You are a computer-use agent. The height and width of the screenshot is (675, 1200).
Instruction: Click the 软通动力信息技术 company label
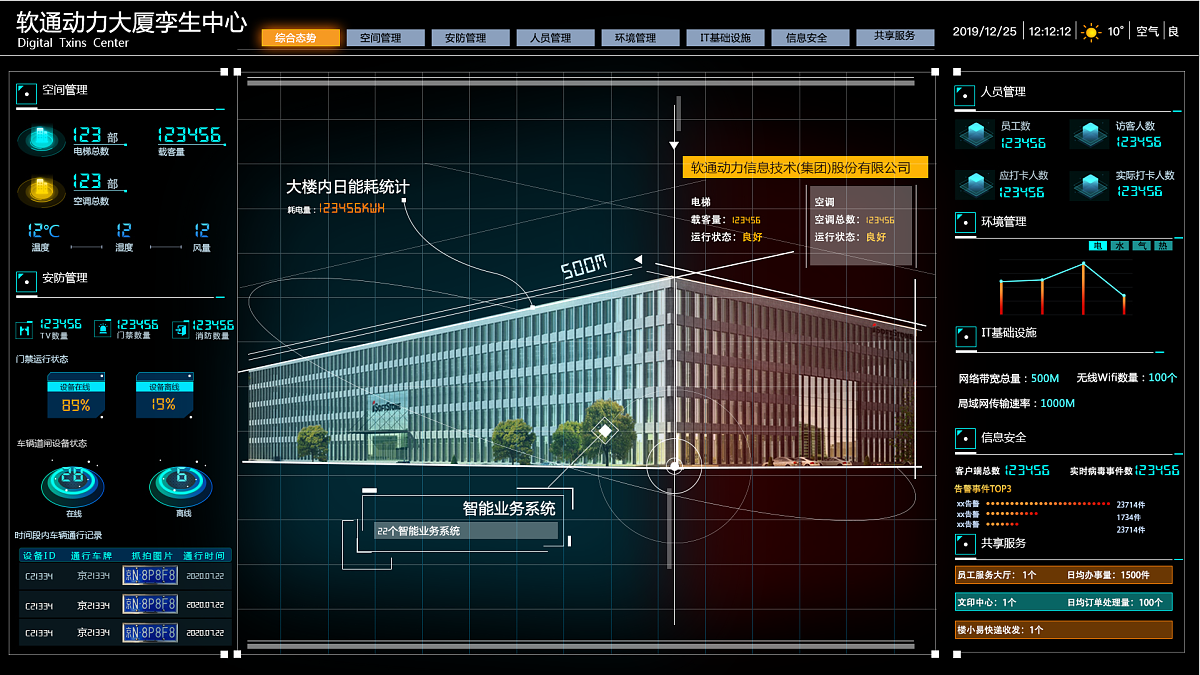click(805, 168)
